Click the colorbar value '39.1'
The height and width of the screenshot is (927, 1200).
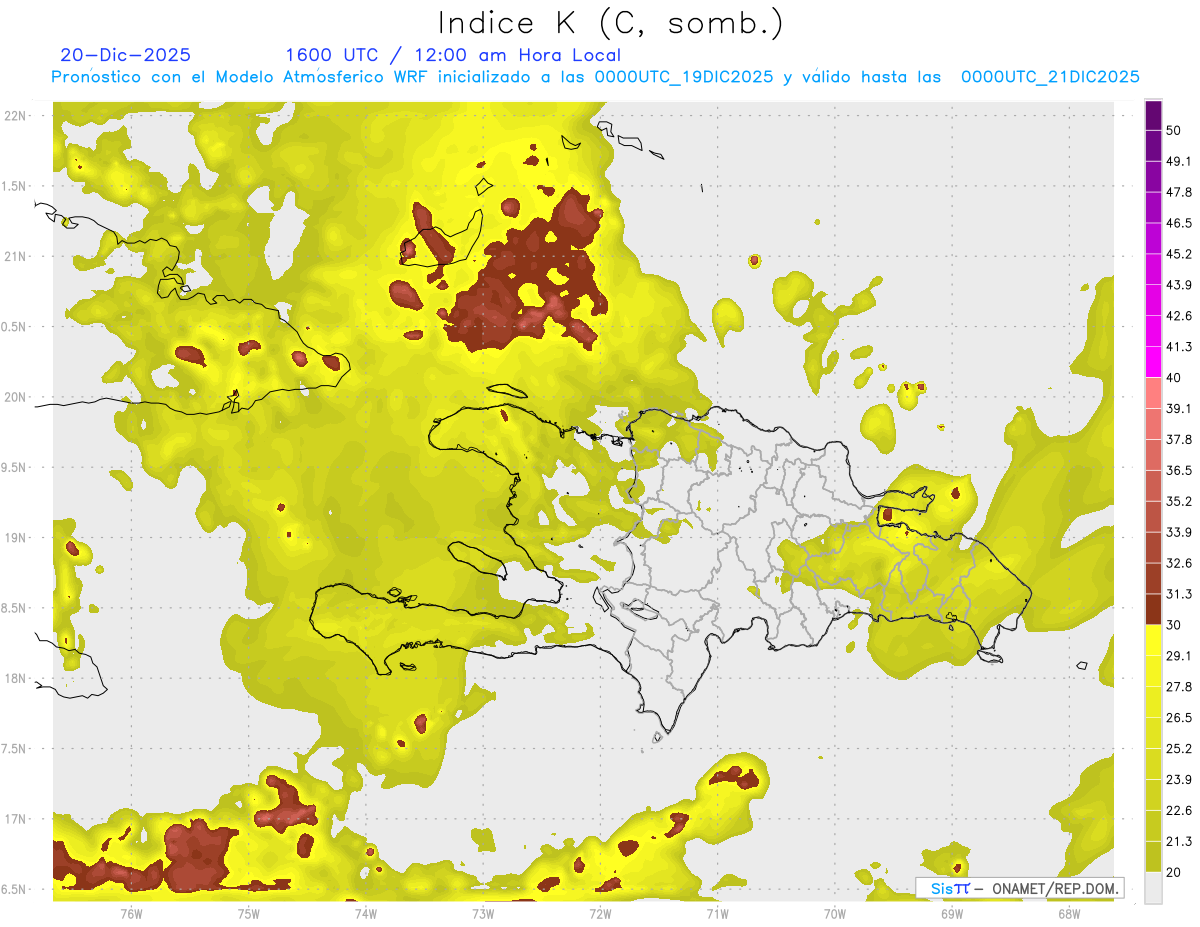pyautogui.click(x=1179, y=409)
